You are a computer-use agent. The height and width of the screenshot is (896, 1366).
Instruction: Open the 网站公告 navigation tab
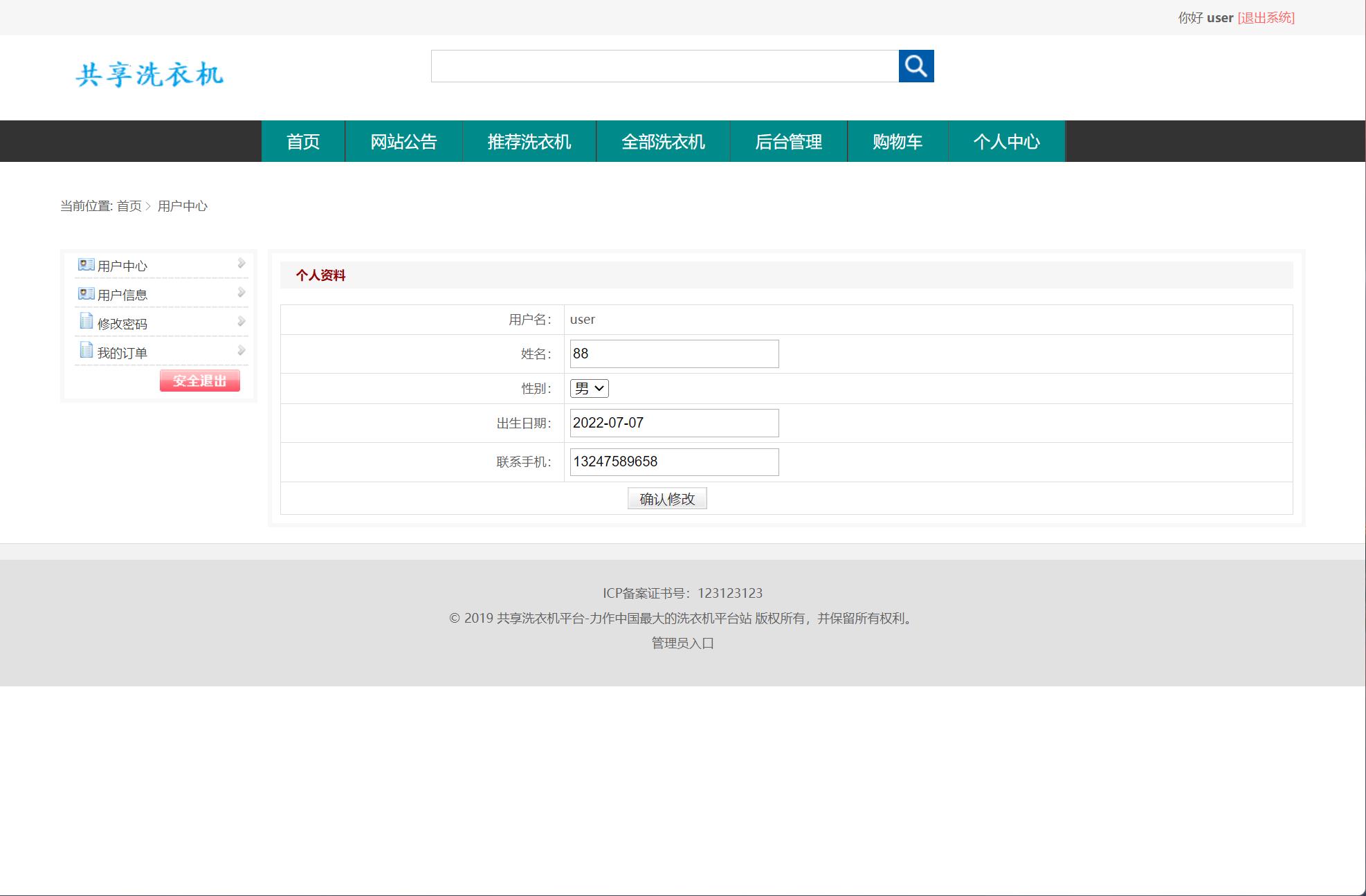pyautogui.click(x=403, y=142)
